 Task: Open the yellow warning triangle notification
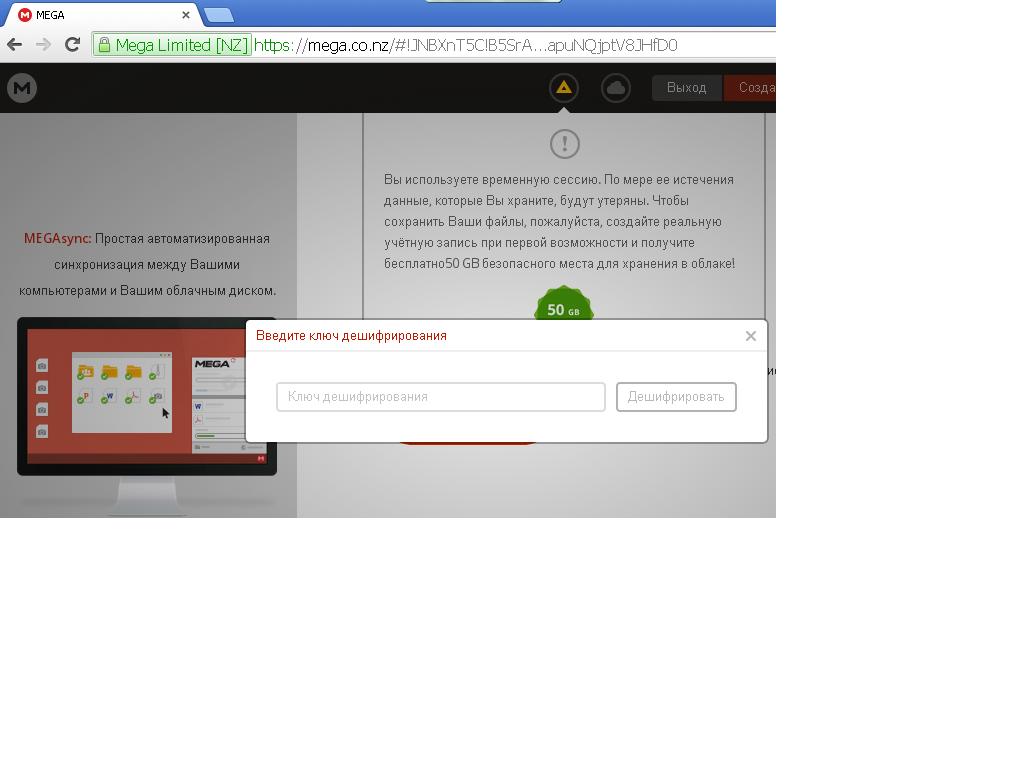coord(564,88)
